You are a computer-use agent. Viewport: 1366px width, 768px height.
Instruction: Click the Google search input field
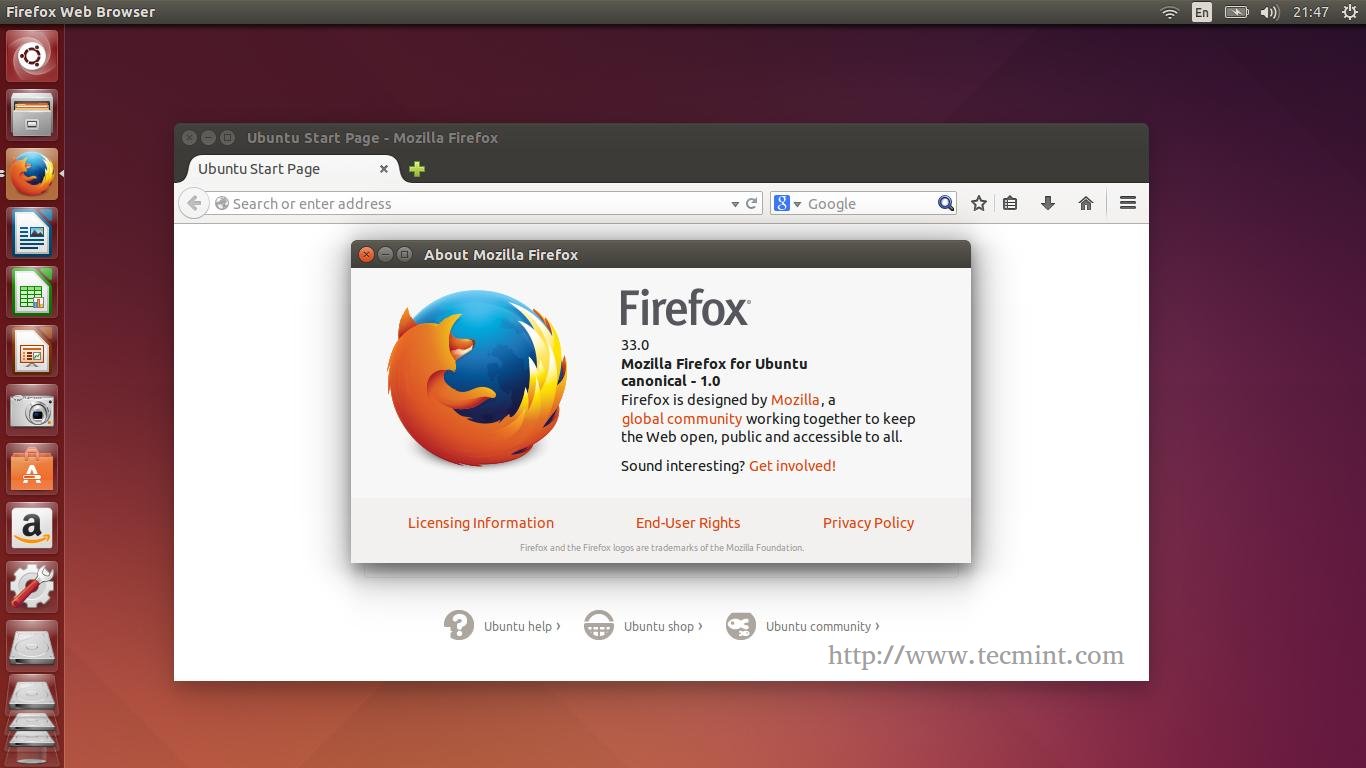click(x=870, y=203)
